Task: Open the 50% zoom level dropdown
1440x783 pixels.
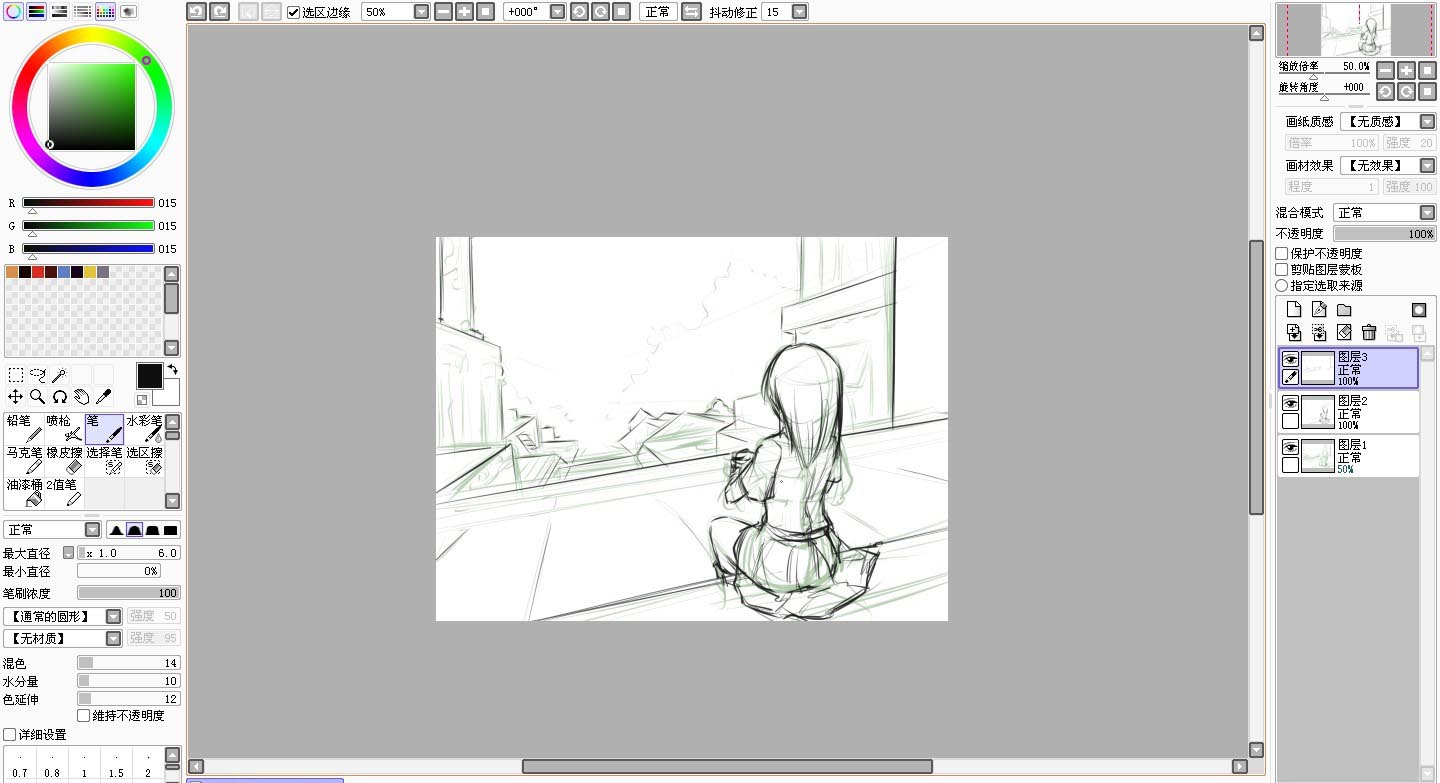Action: pyautogui.click(x=421, y=12)
